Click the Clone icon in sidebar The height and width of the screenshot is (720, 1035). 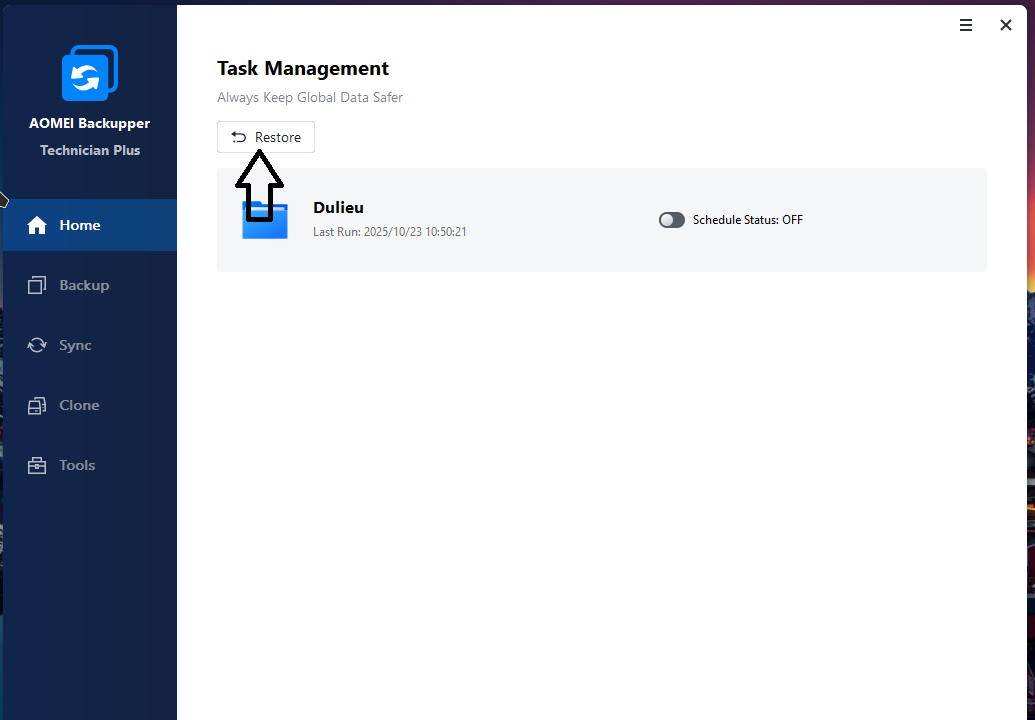[37, 405]
